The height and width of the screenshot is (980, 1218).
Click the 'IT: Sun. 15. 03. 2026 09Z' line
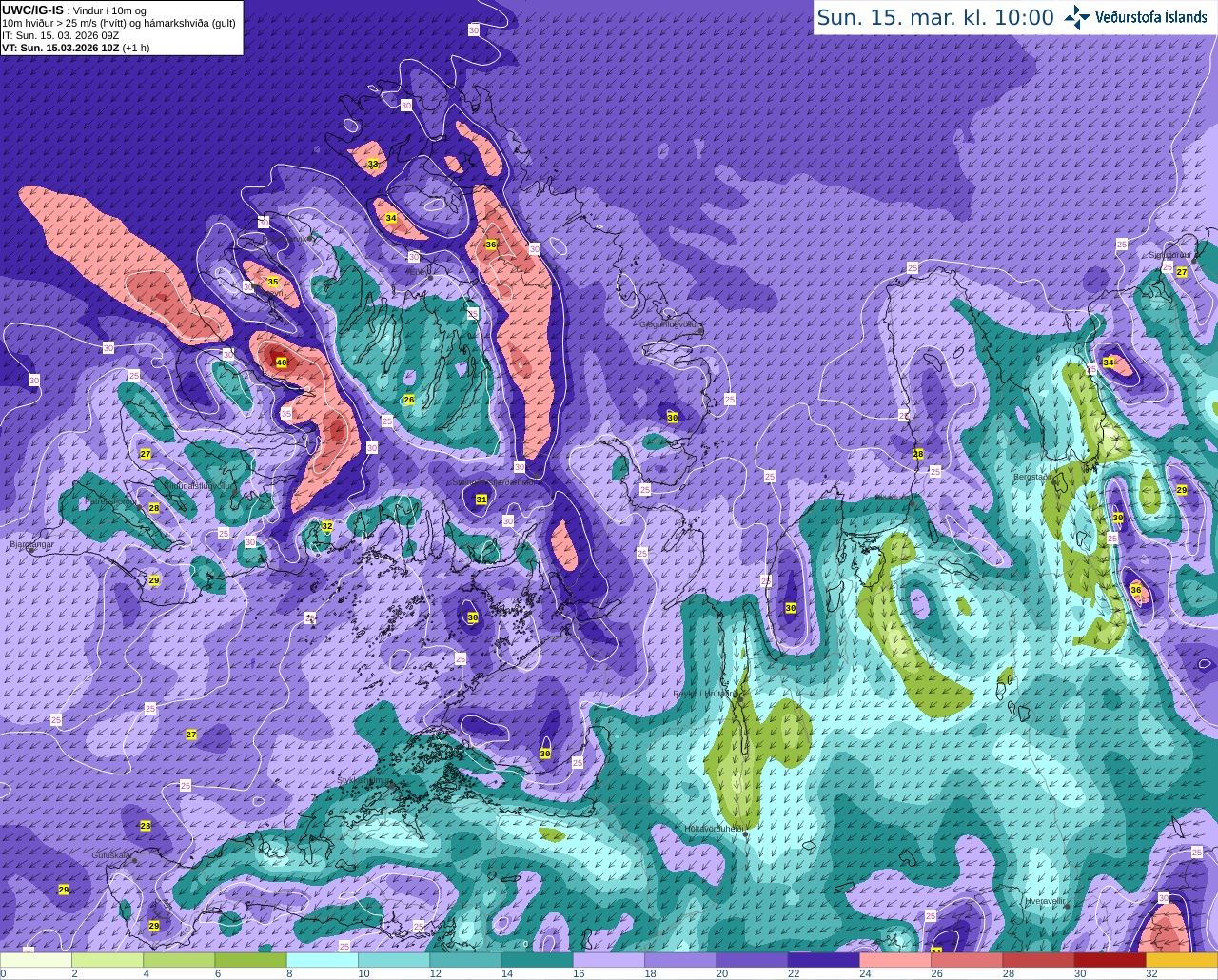click(60, 34)
